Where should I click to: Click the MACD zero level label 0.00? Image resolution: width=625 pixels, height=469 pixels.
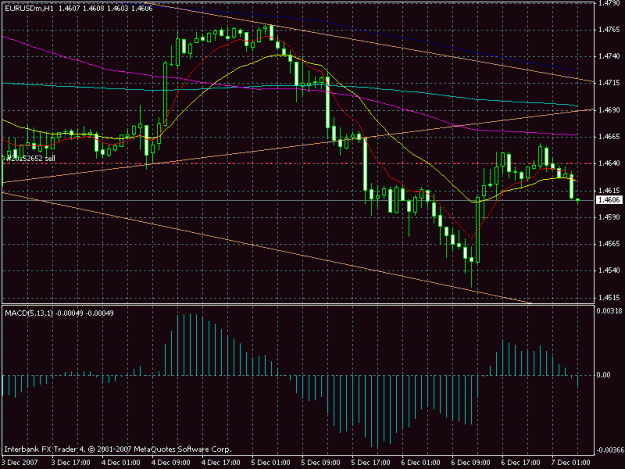coord(605,375)
